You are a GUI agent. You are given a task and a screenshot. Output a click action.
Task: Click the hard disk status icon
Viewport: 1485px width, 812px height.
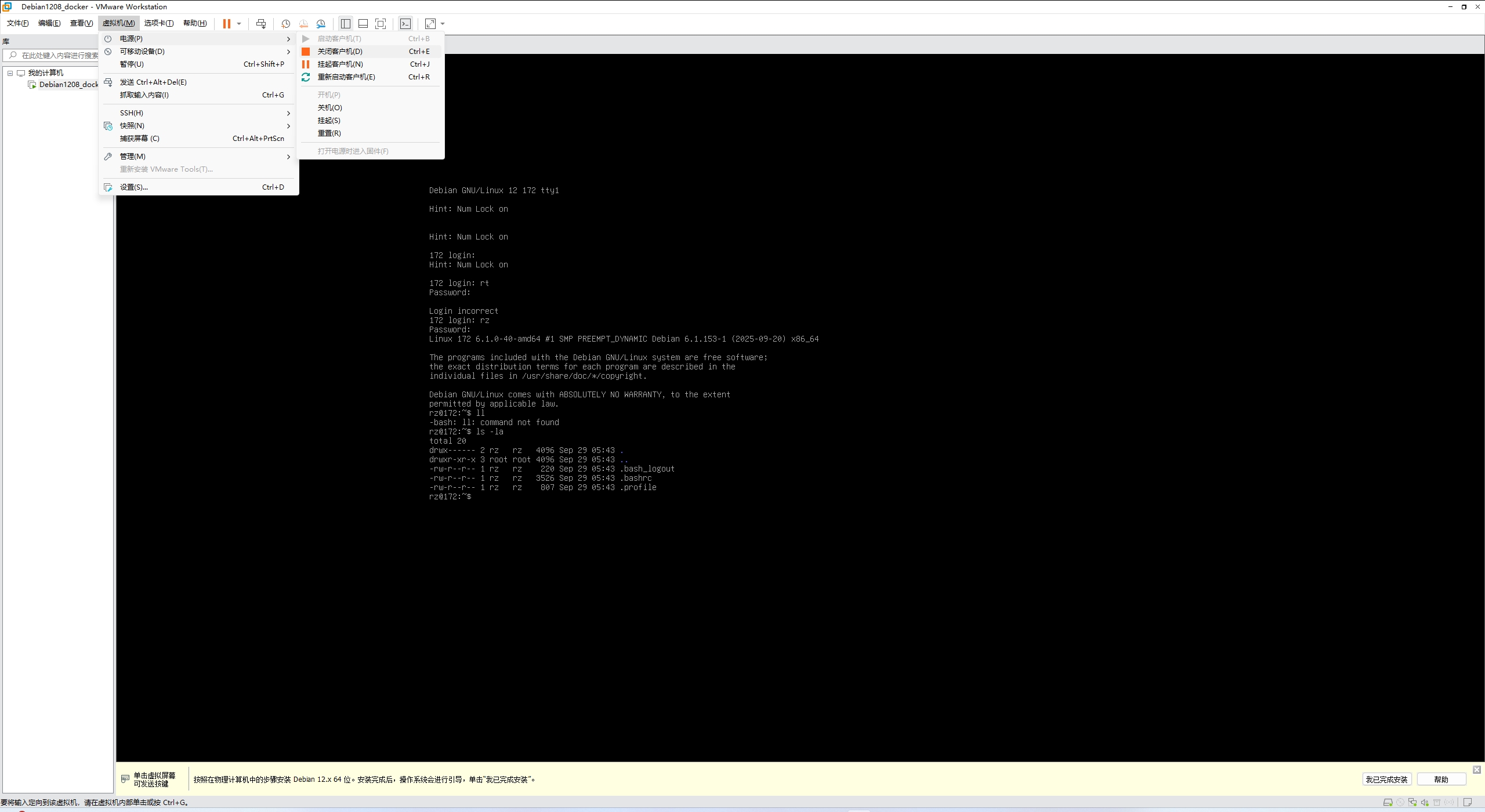pyautogui.click(x=1388, y=803)
